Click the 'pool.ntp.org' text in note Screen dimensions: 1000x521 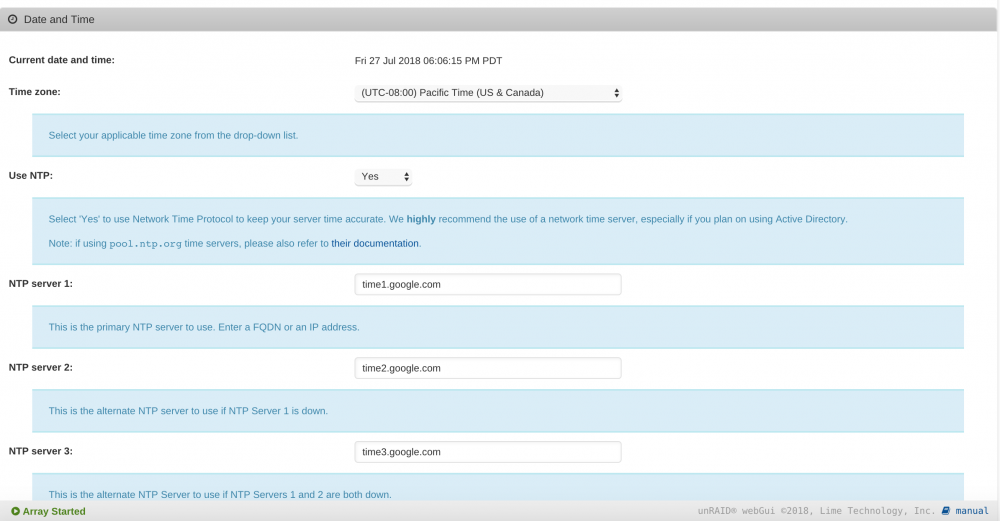coord(145,244)
